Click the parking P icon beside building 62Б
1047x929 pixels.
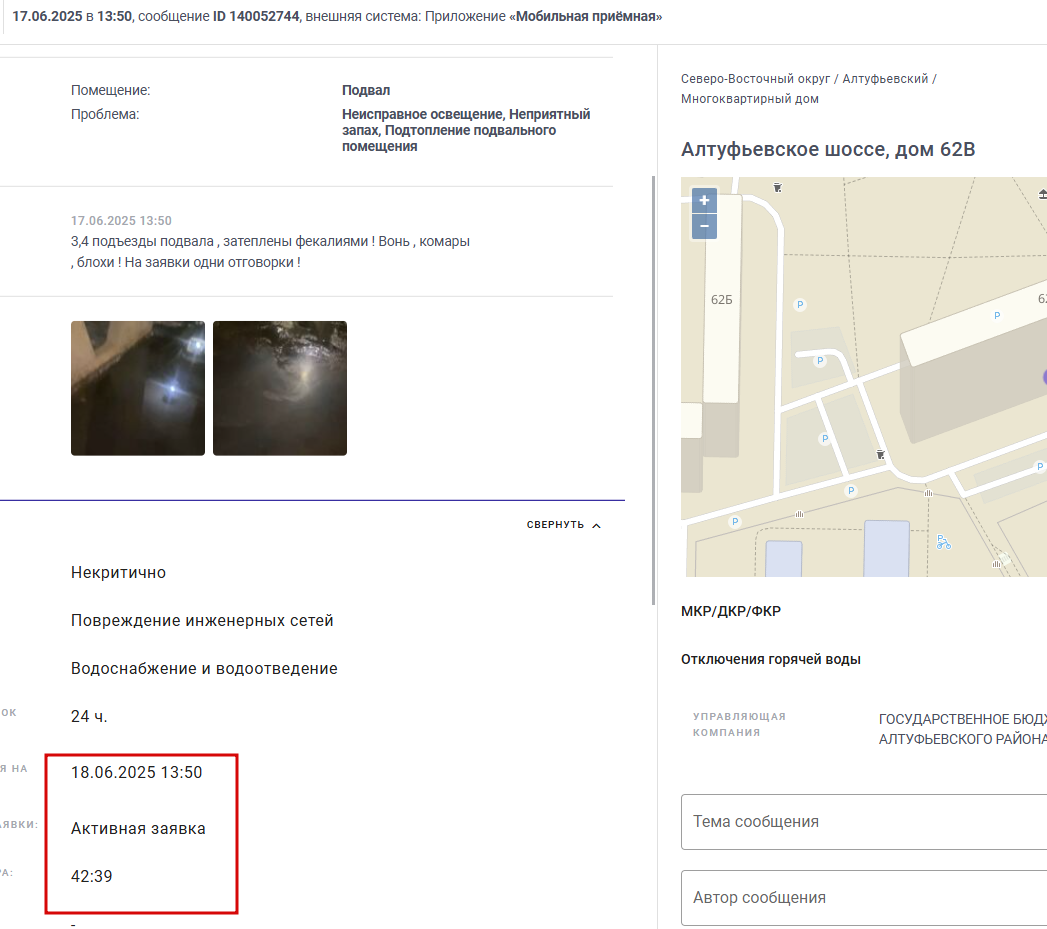click(800, 305)
